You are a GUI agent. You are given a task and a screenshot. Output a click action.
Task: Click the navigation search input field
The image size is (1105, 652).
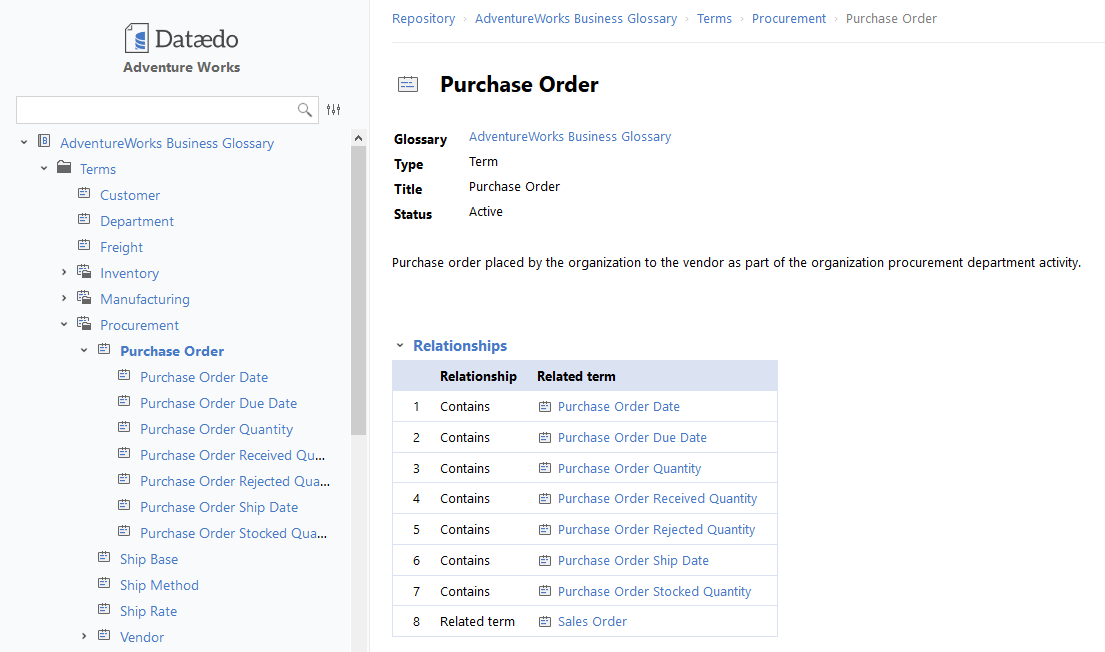tap(155, 110)
